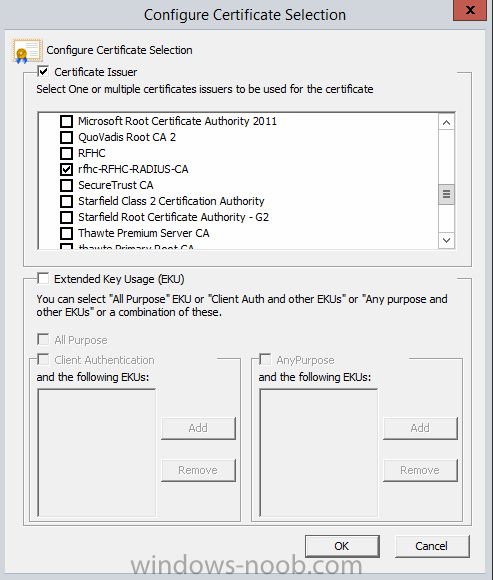Check Starfield Class 2 Certification Authority
This screenshot has width=493, height=580.
pos(67,201)
